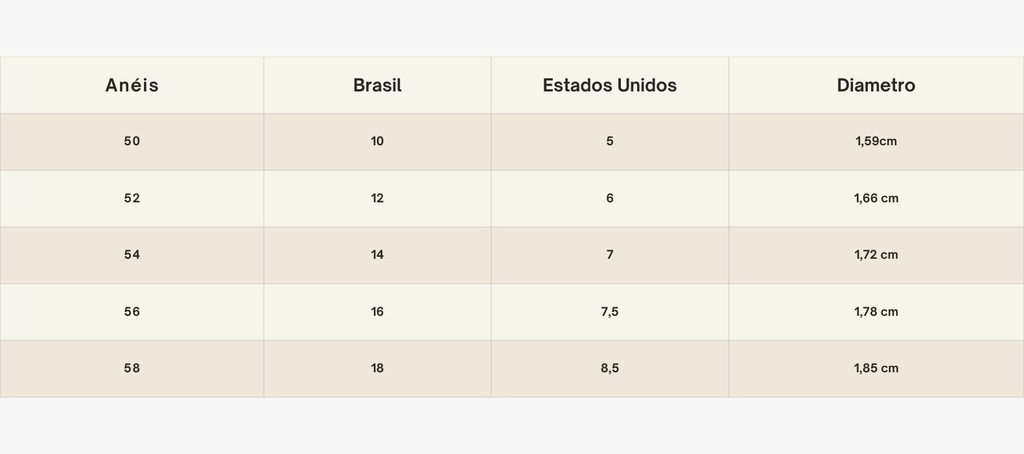Select ring size 52 cell
This screenshot has height=454, width=1024.
point(132,199)
